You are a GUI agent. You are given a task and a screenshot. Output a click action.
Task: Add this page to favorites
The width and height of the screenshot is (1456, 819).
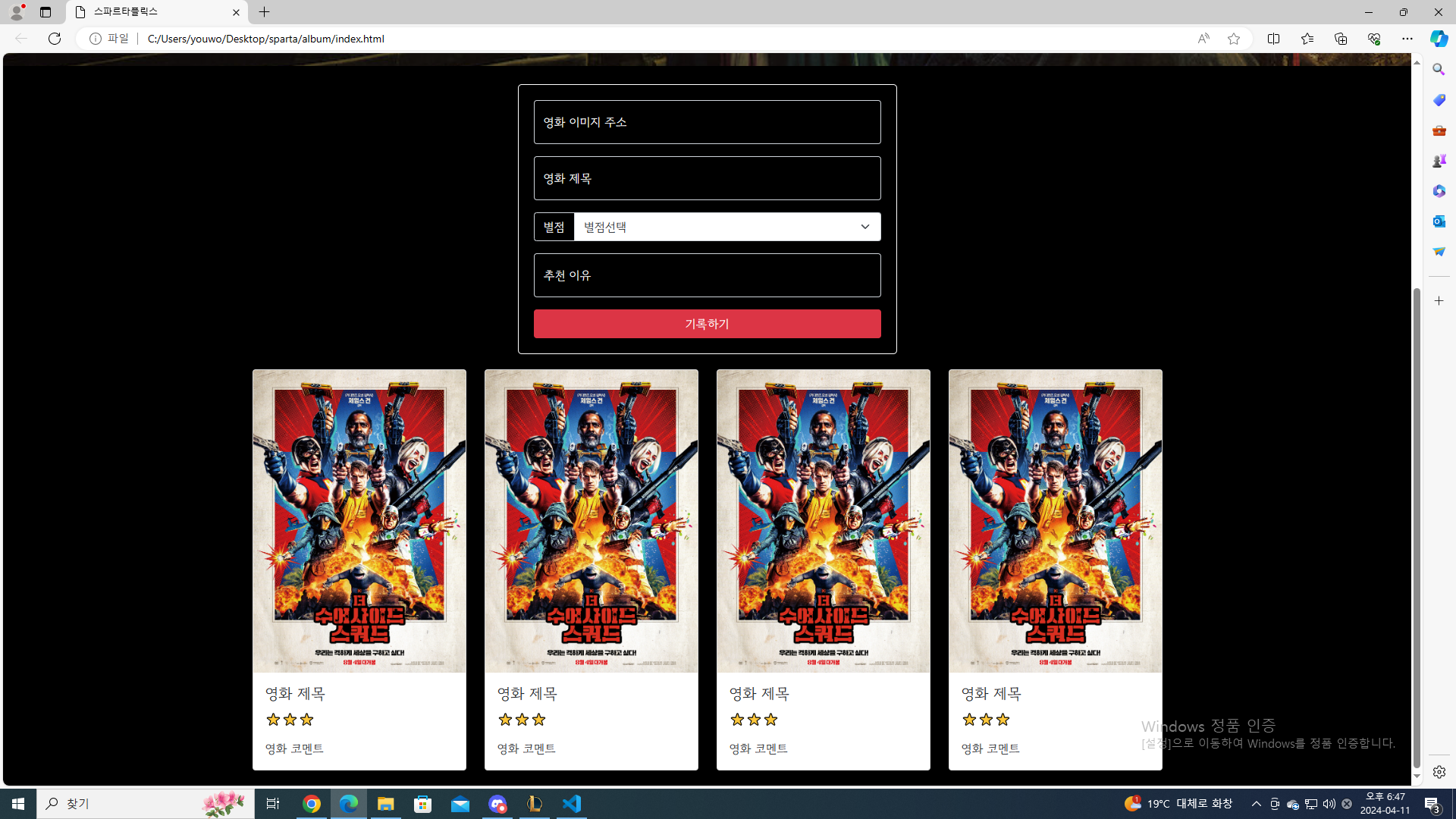click(1234, 39)
